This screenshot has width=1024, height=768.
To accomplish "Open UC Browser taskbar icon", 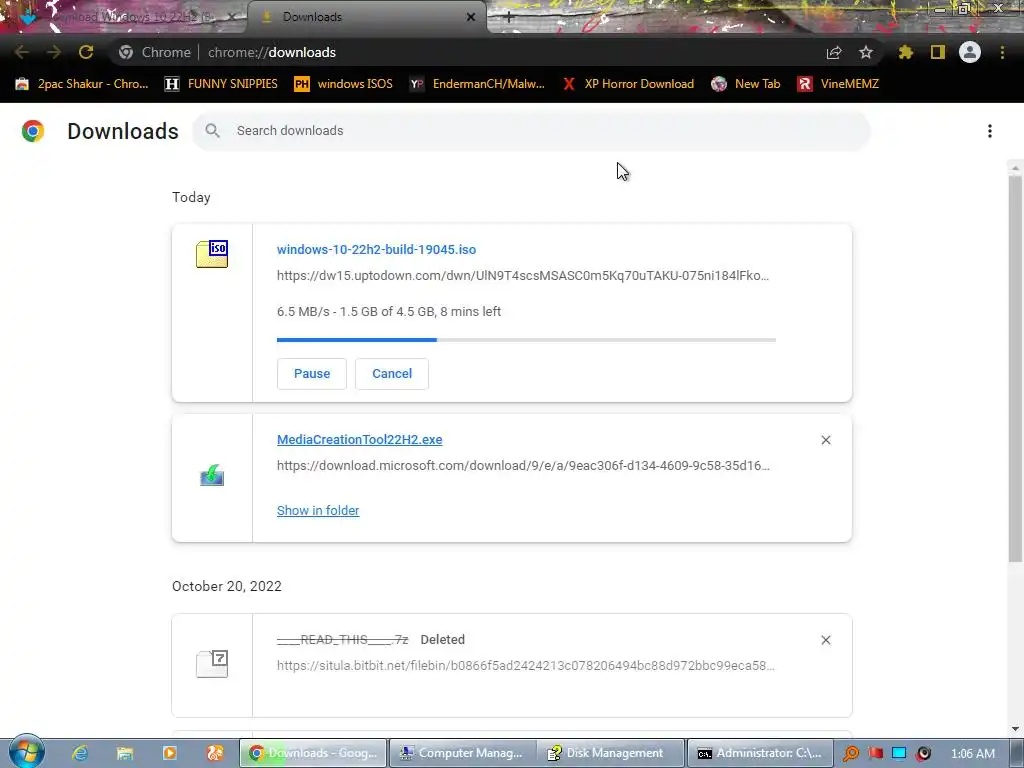I will 215,753.
